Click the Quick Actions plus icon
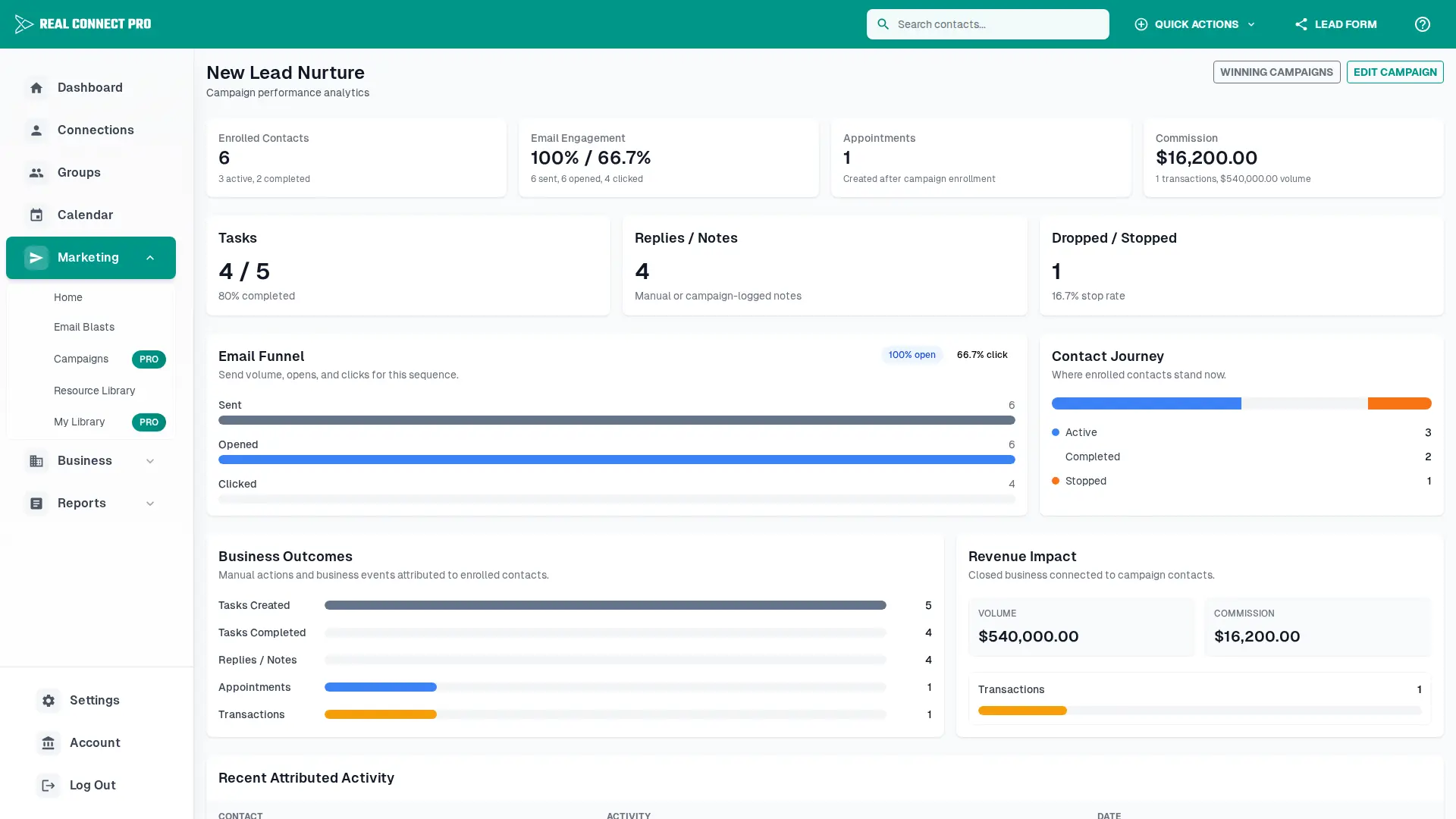1456x819 pixels. [x=1141, y=24]
